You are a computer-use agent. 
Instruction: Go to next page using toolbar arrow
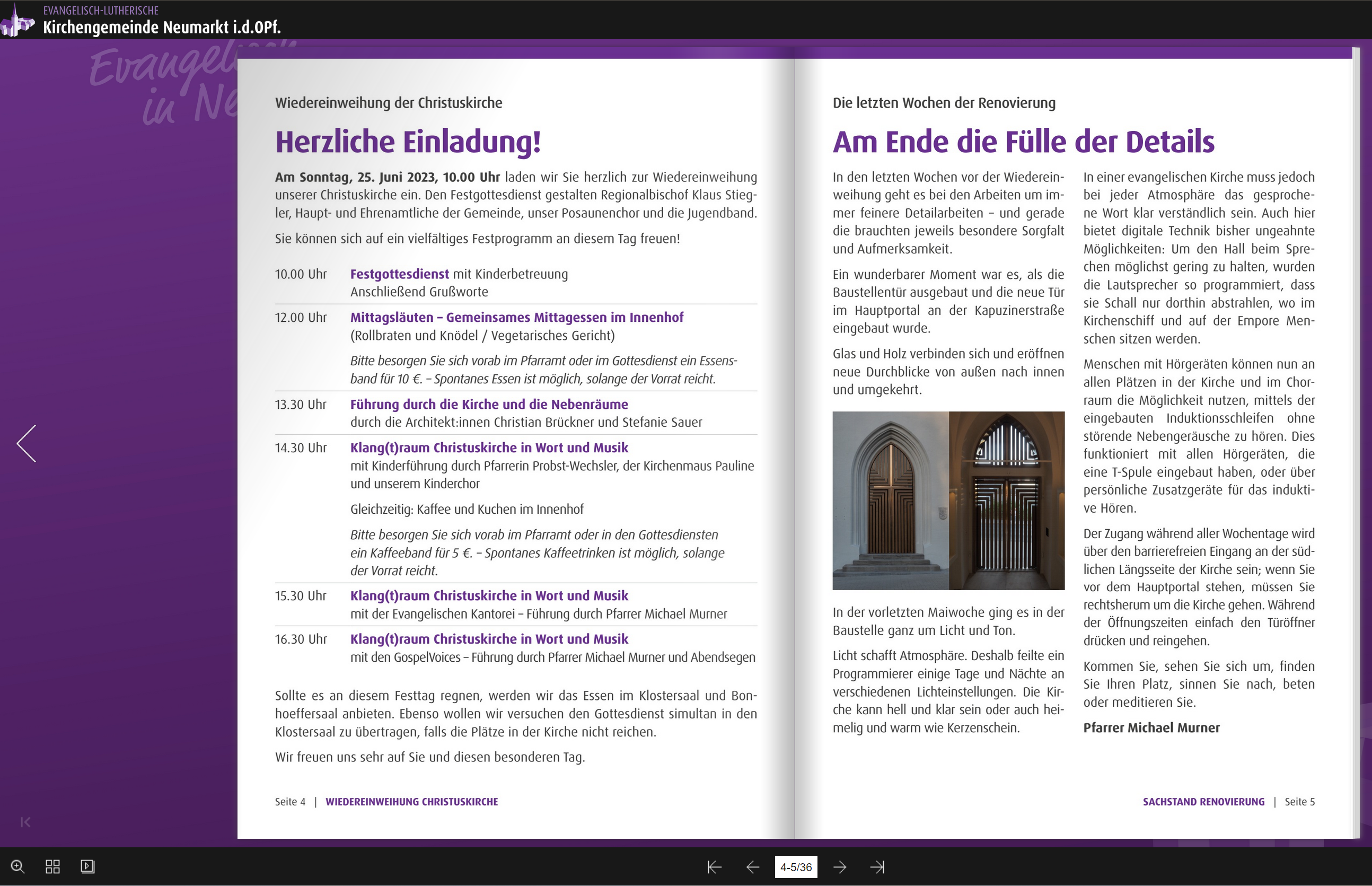click(x=840, y=867)
